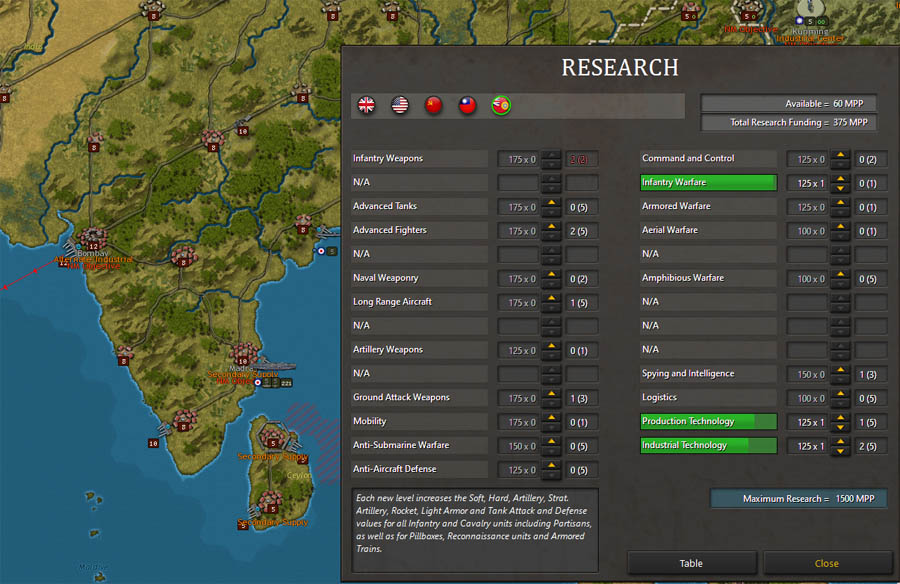
Task: Select the Mobility research label
Action: 419,421
